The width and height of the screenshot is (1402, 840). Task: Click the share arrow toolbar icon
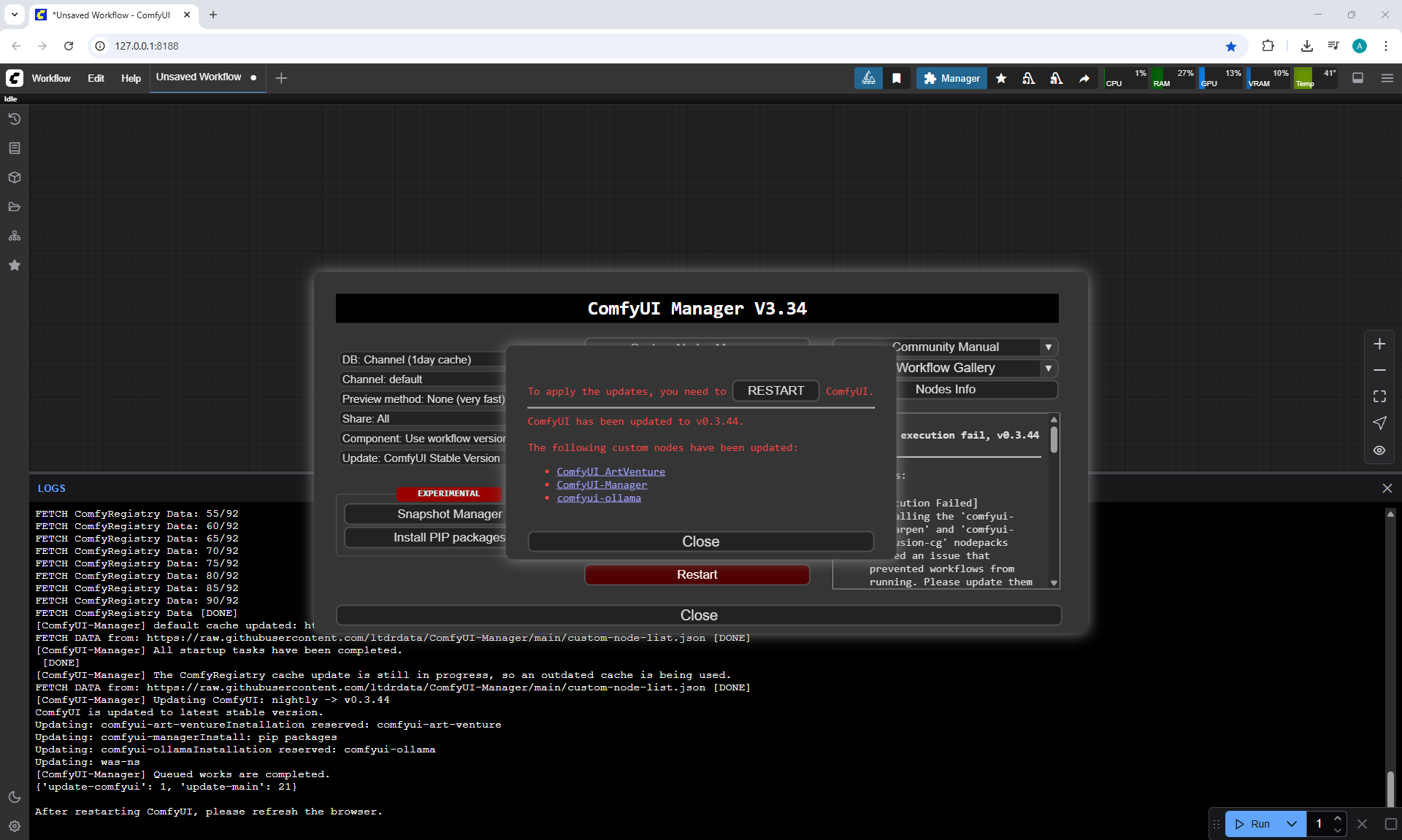coord(1084,78)
